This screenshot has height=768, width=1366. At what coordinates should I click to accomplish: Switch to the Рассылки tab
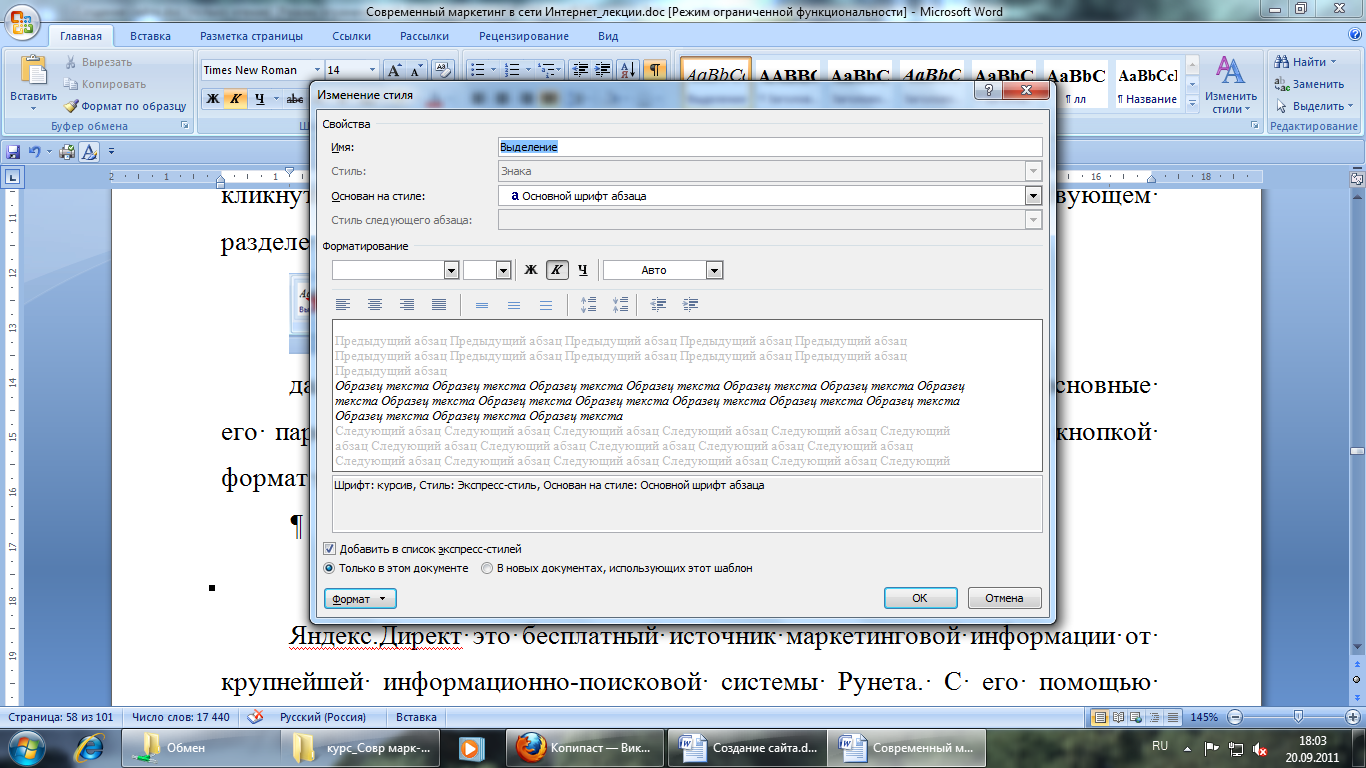[424, 36]
